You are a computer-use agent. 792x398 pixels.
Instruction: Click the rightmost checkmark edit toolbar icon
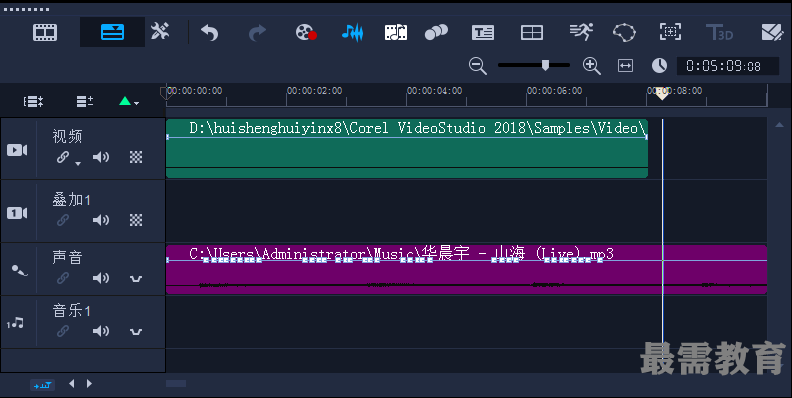(x=772, y=32)
